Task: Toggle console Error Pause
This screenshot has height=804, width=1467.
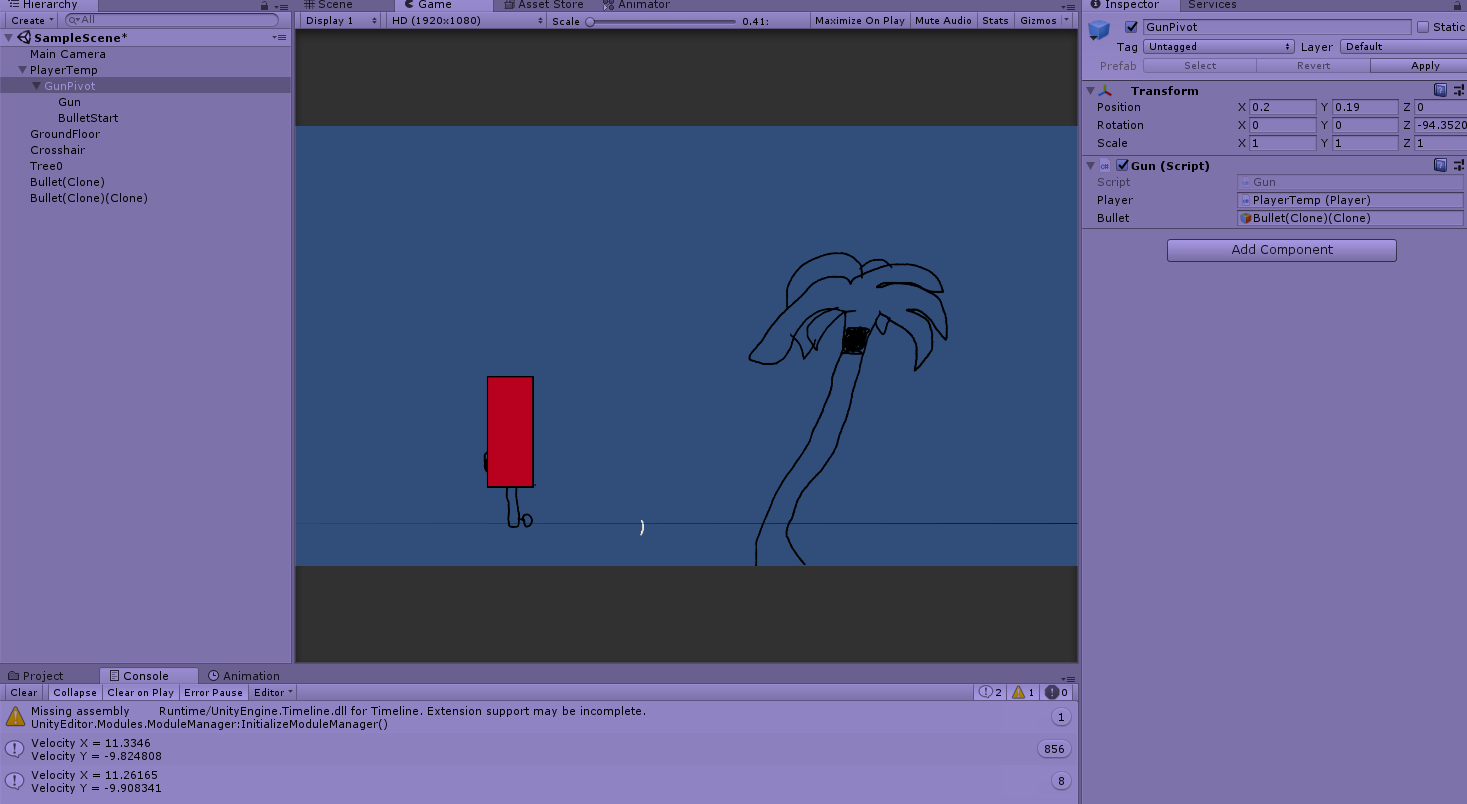Action: point(213,692)
